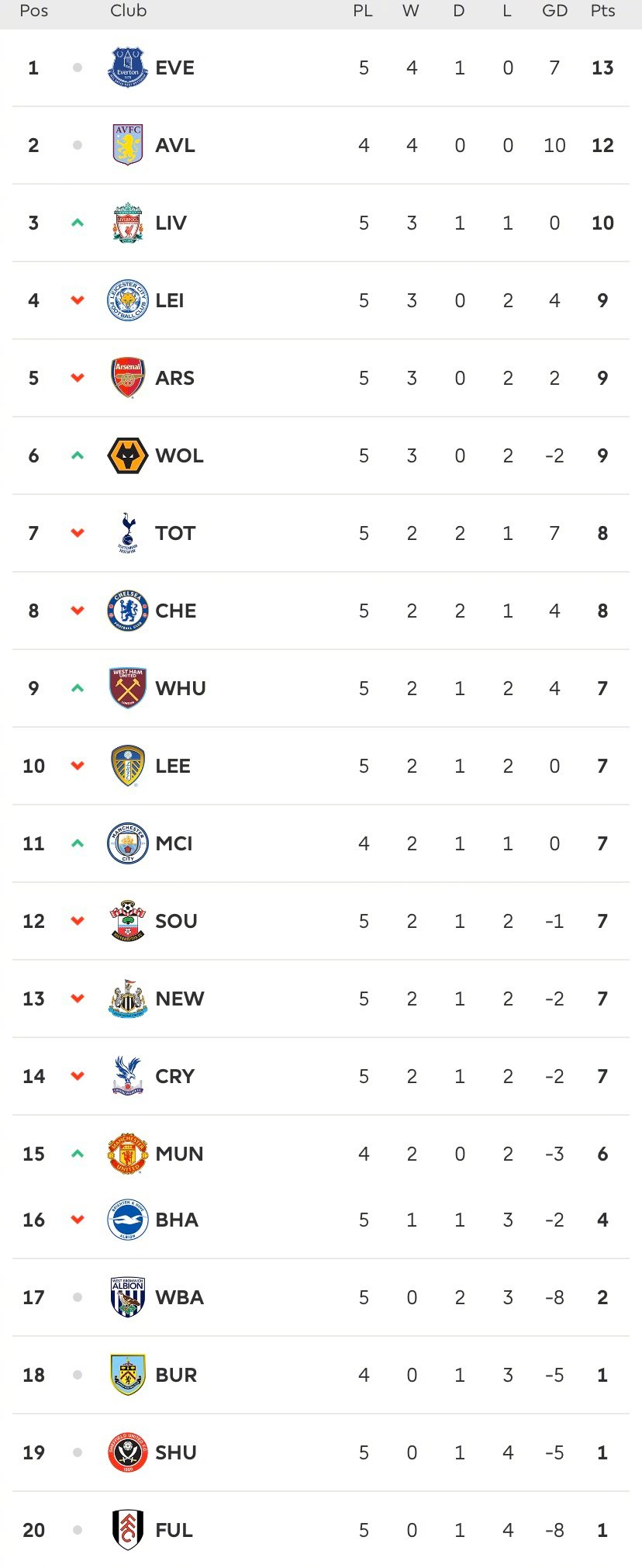Image resolution: width=642 pixels, height=1568 pixels.
Task: Click the grey dot beside Everton
Action: click(78, 67)
